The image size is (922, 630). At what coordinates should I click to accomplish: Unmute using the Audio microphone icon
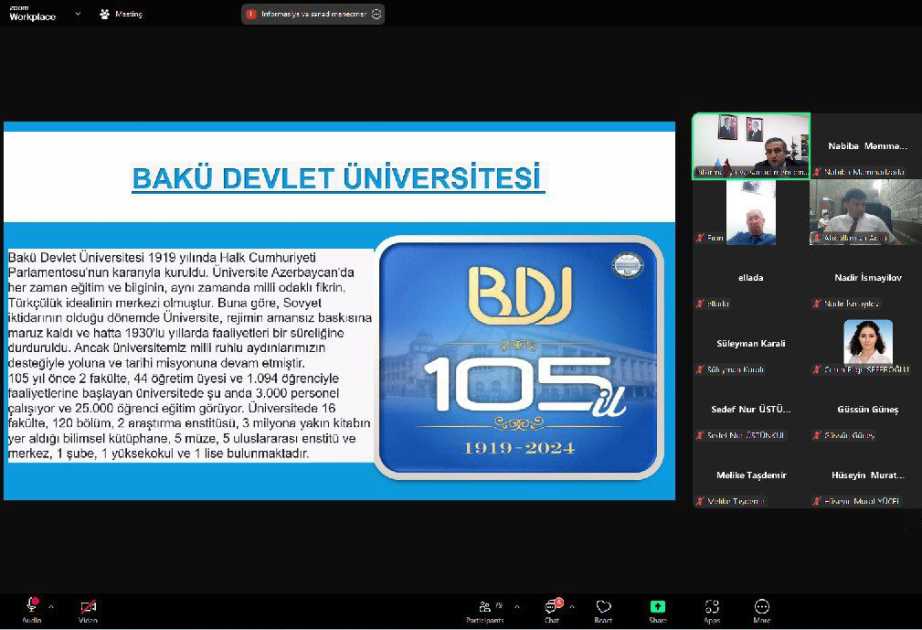point(32,606)
